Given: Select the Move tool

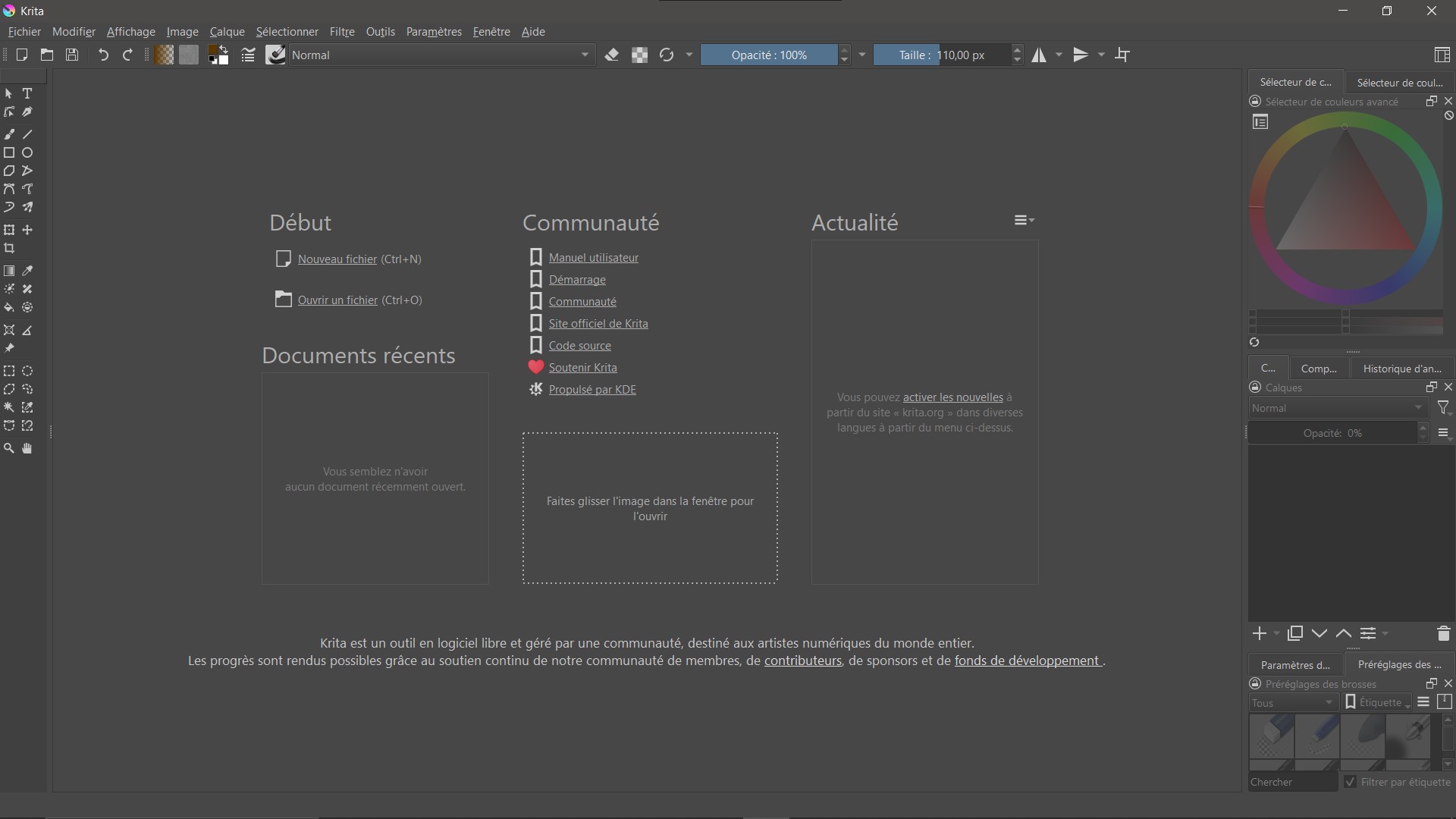Looking at the screenshot, I should 27,230.
